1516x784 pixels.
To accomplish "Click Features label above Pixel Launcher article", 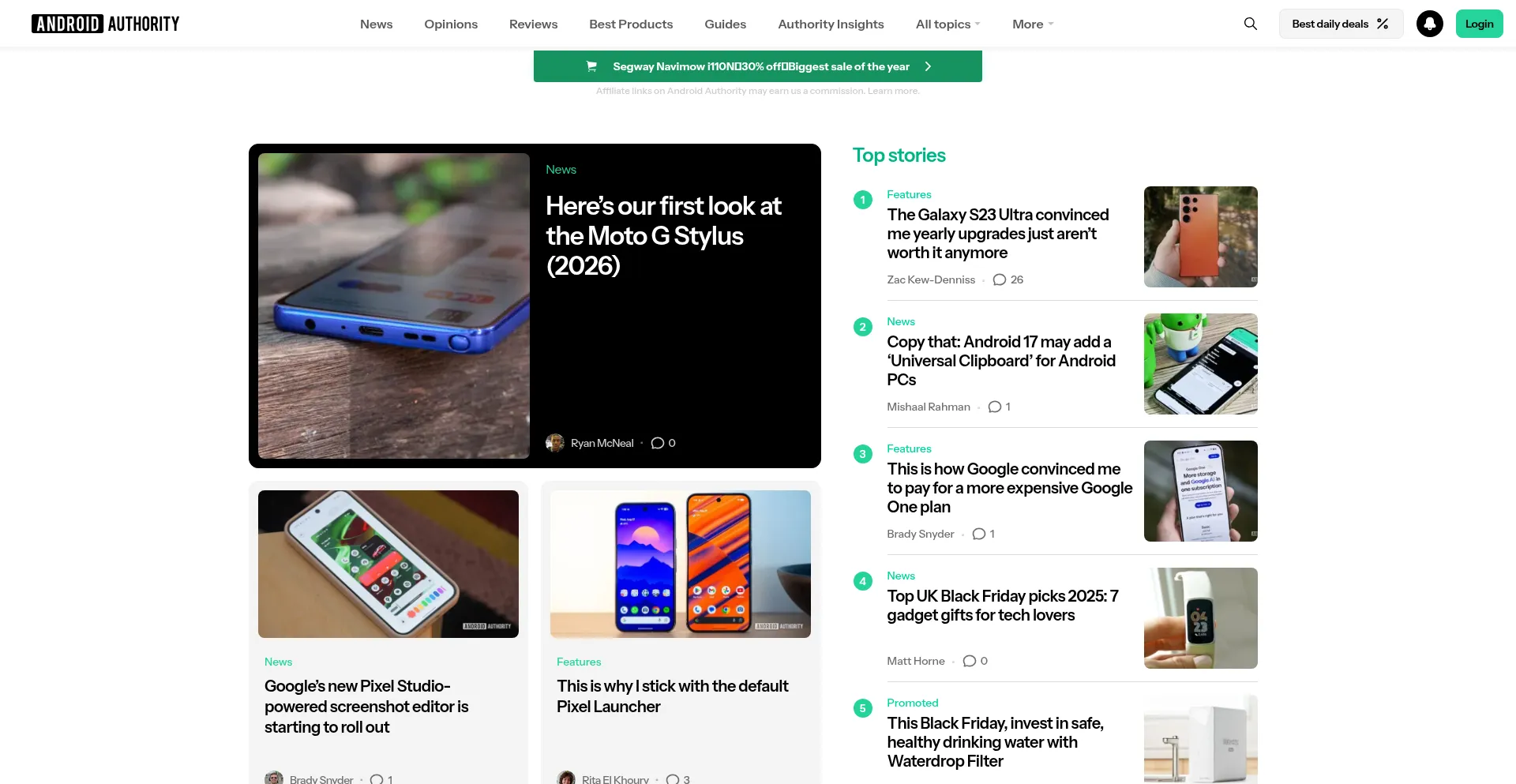I will (579, 662).
